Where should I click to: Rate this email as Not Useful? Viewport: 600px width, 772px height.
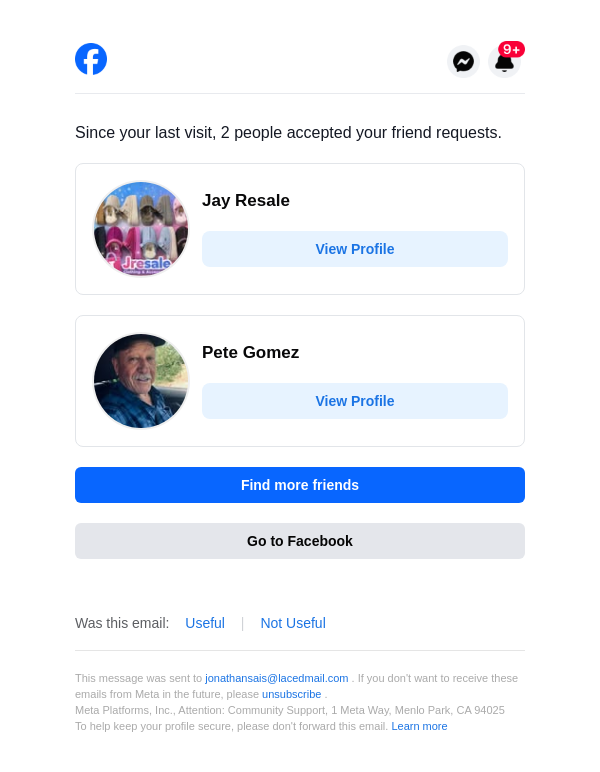tap(293, 623)
